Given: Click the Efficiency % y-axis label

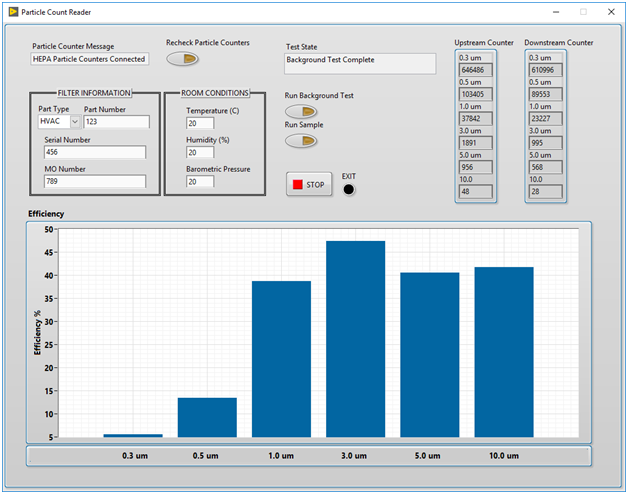Looking at the screenshot, I should point(37,333).
